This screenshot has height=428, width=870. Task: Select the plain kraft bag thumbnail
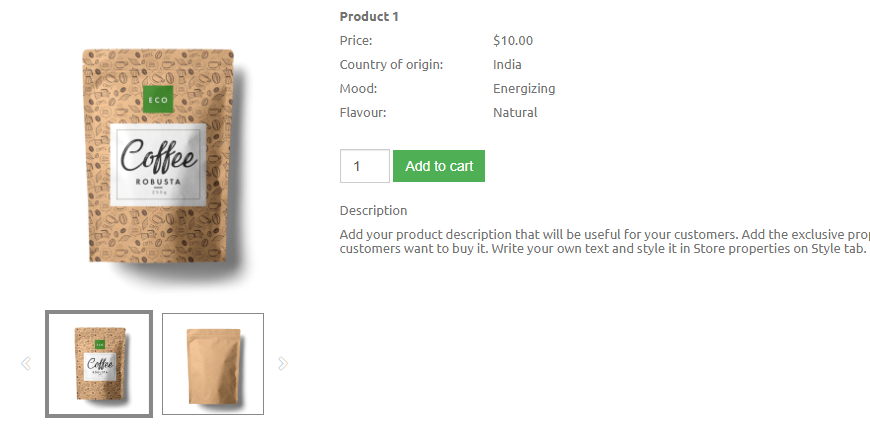pos(213,364)
